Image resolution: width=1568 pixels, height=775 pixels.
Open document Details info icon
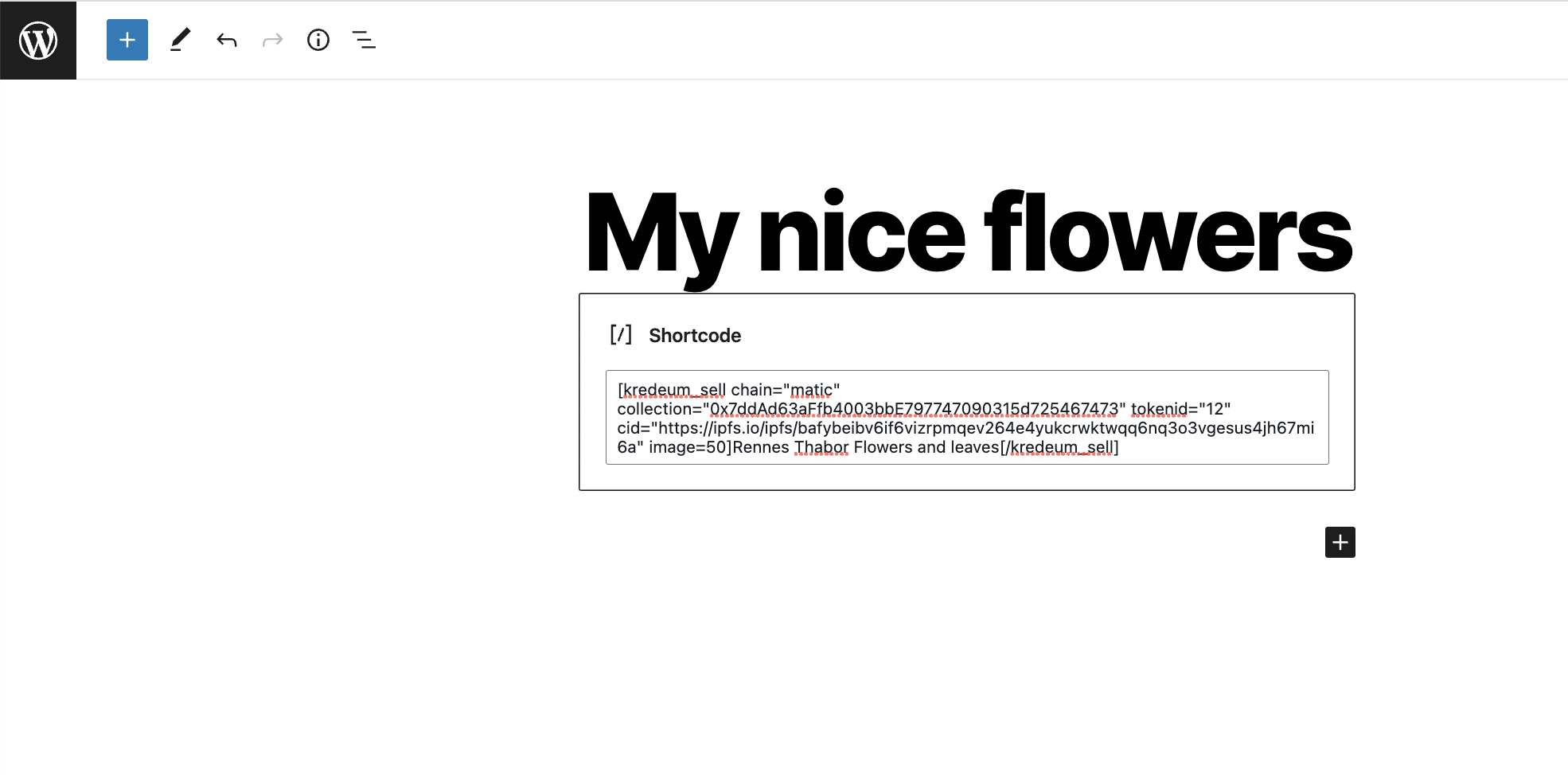pyautogui.click(x=318, y=40)
